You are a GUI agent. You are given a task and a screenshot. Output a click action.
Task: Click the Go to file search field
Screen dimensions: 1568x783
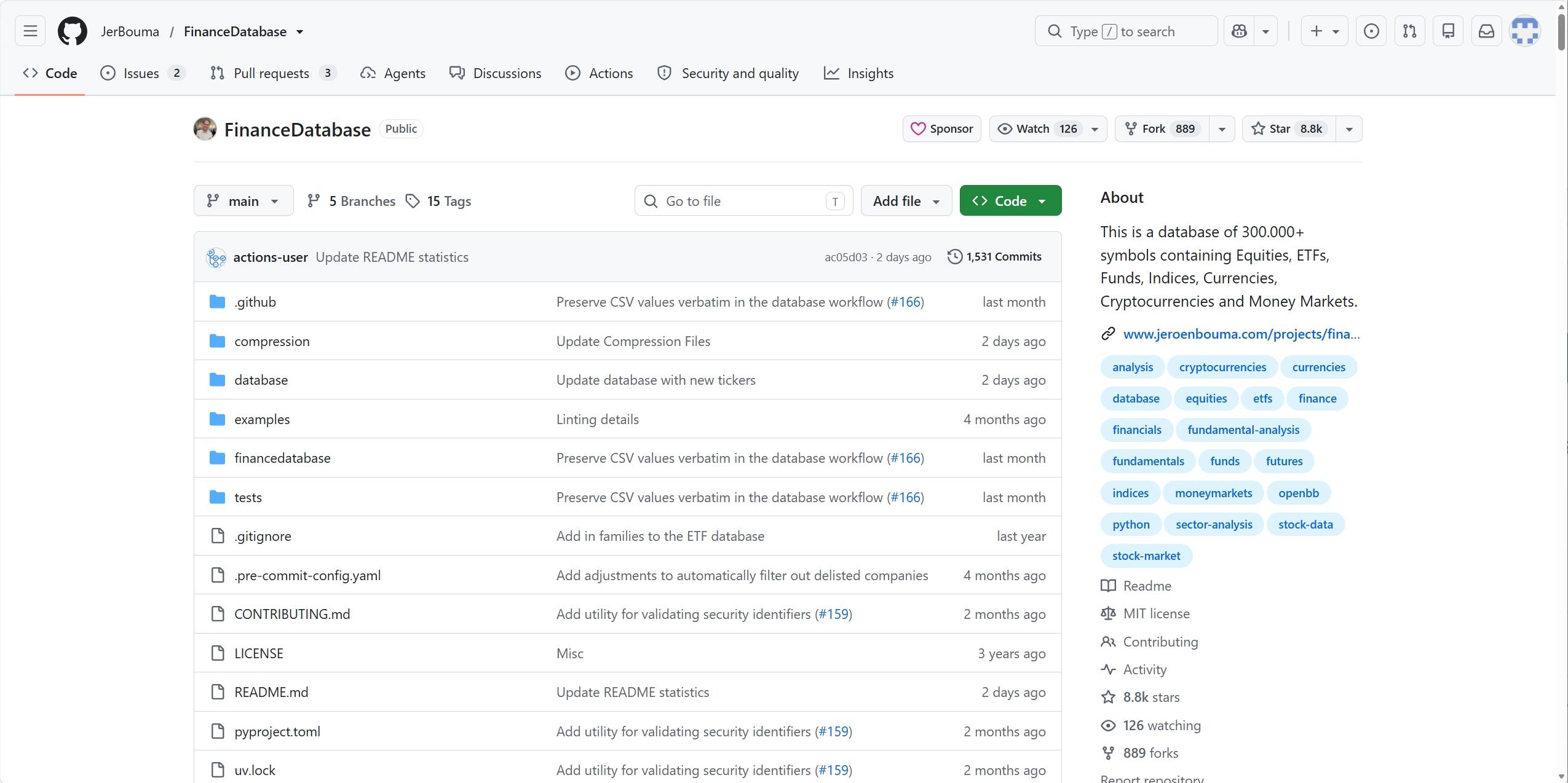(743, 201)
